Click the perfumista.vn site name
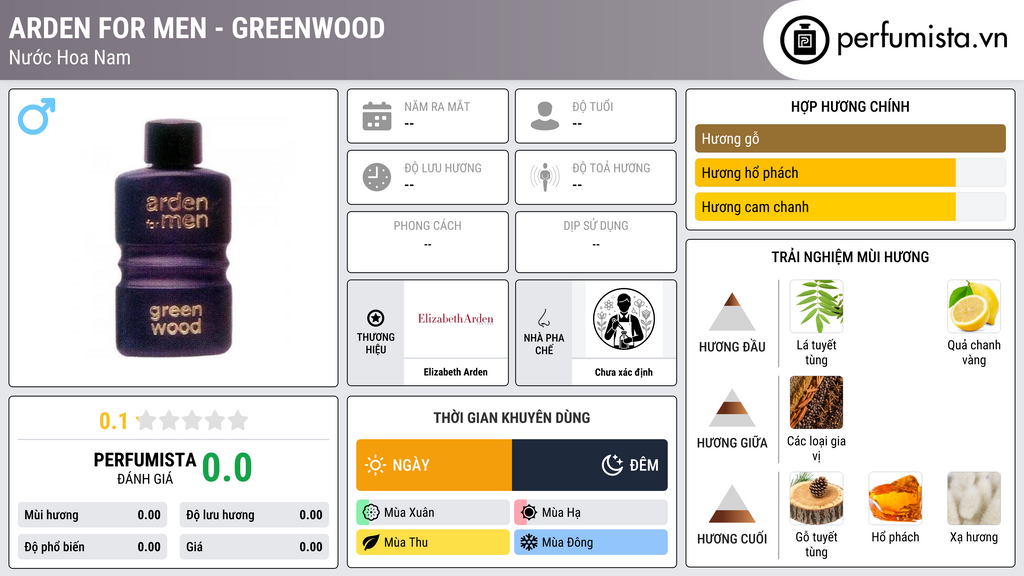Screen dimensions: 1024x576 [x=922, y=39]
